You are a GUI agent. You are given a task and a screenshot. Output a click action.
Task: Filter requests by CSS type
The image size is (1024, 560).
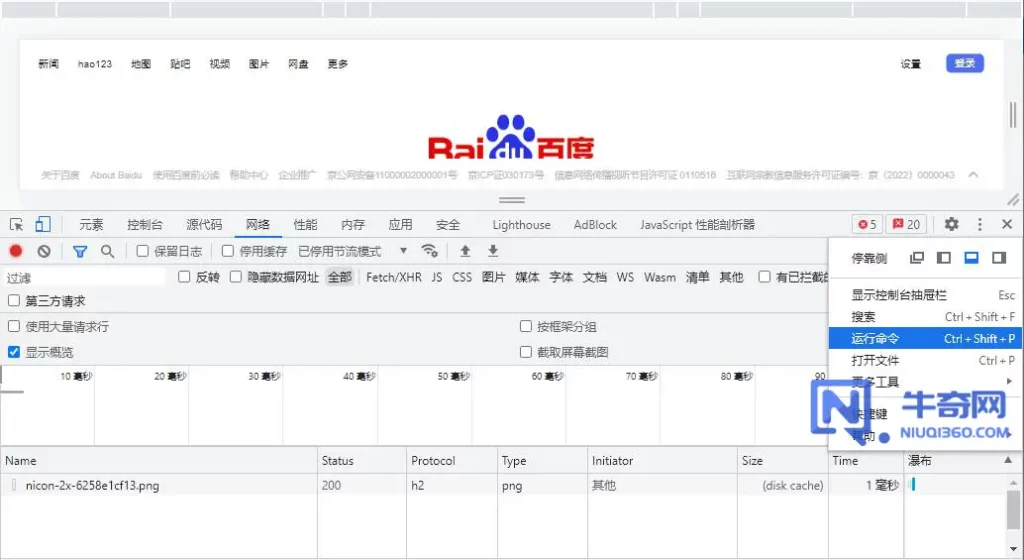pyautogui.click(x=462, y=277)
